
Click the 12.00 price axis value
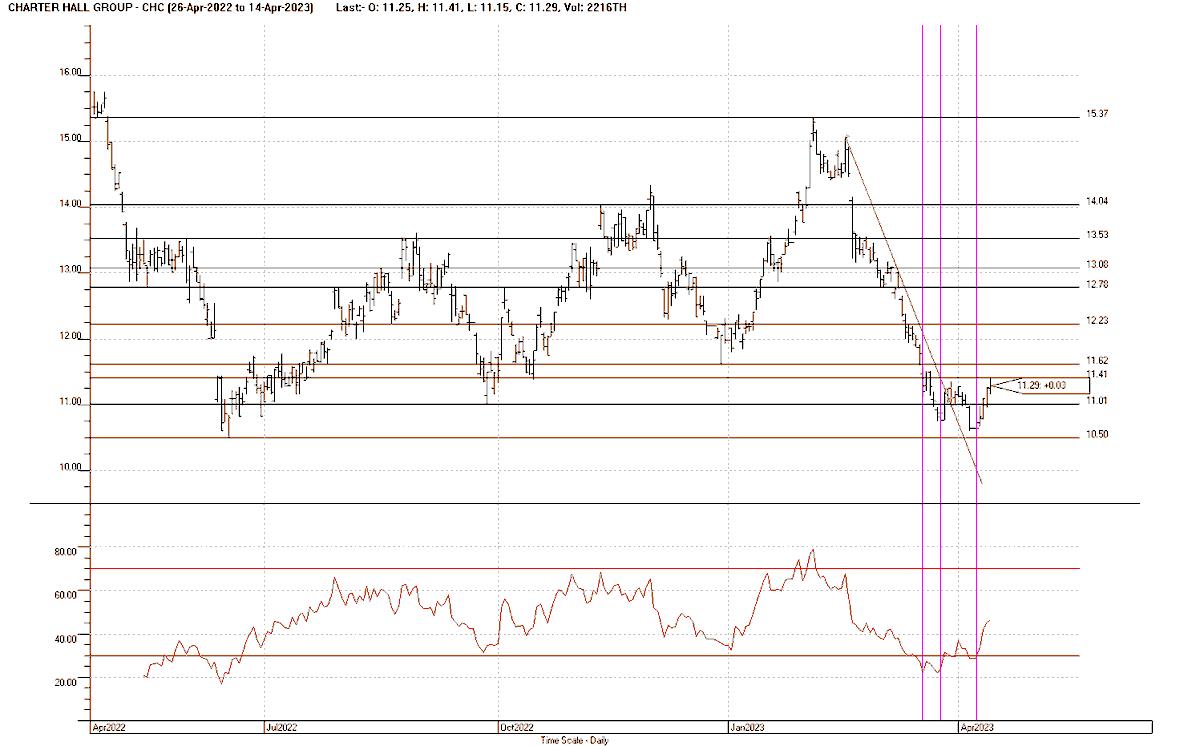tap(71, 337)
